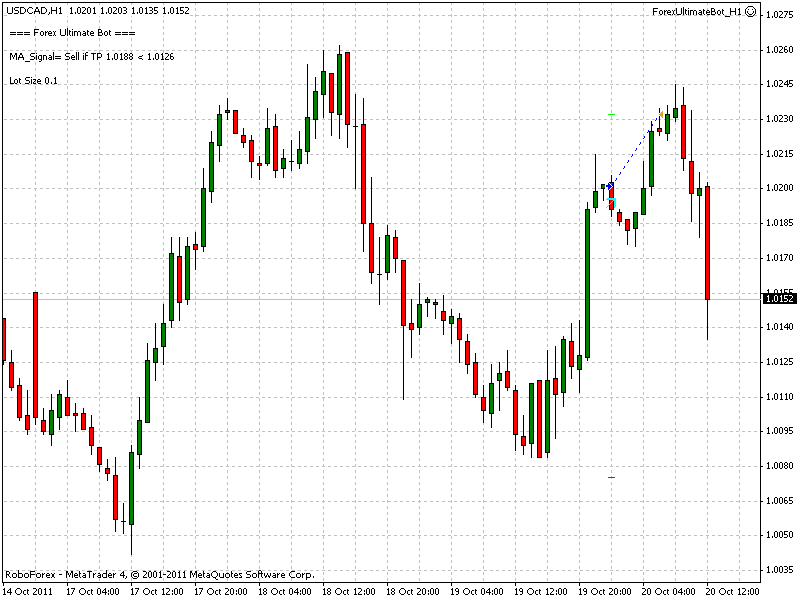Click the green take-profit dash marker
Viewport: 800px width, 600px height.
click(x=612, y=115)
